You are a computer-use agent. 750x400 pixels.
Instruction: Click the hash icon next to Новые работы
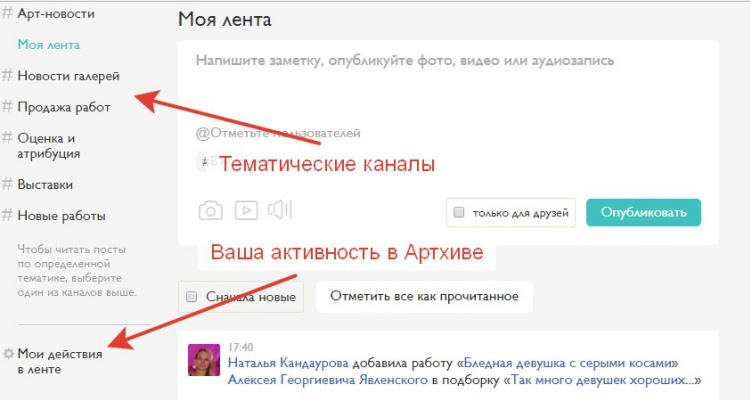tap(8, 216)
